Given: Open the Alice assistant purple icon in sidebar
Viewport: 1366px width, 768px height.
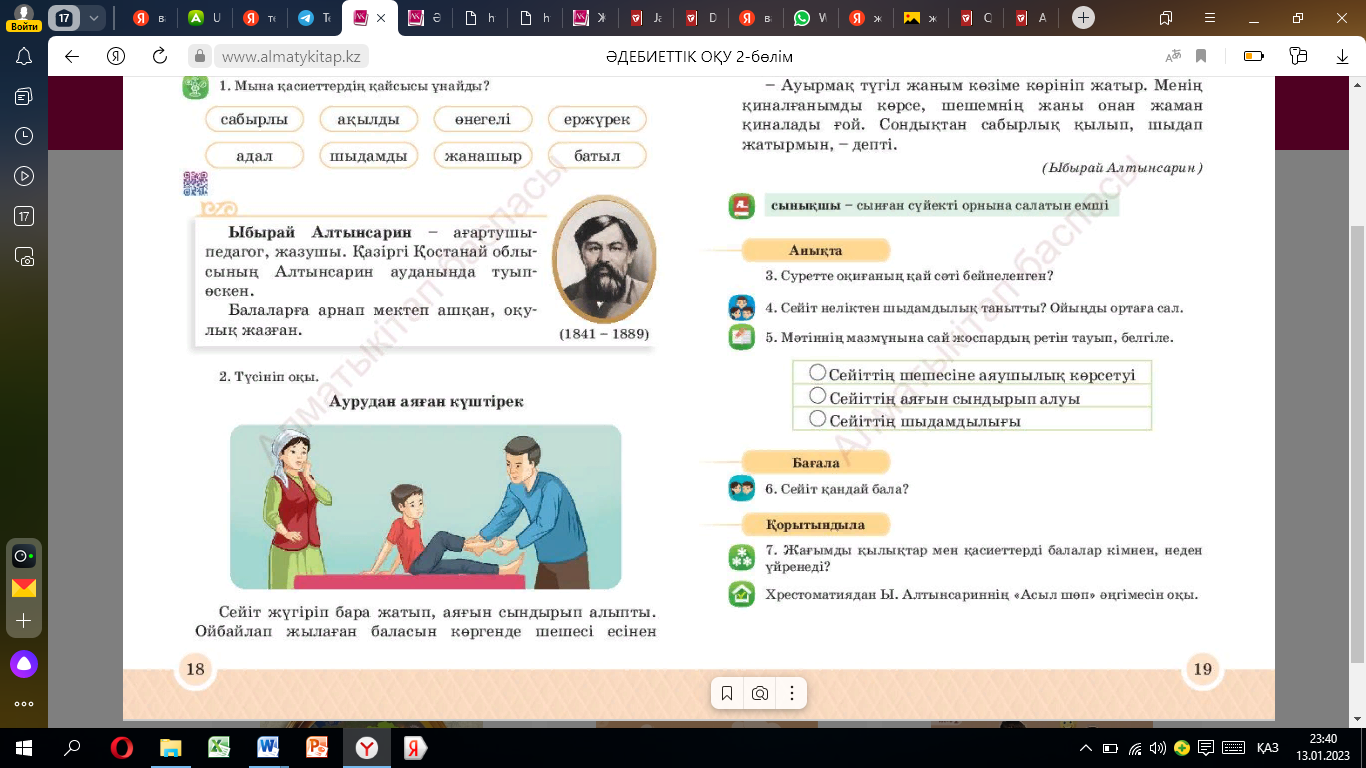Looking at the screenshot, I should (24, 663).
